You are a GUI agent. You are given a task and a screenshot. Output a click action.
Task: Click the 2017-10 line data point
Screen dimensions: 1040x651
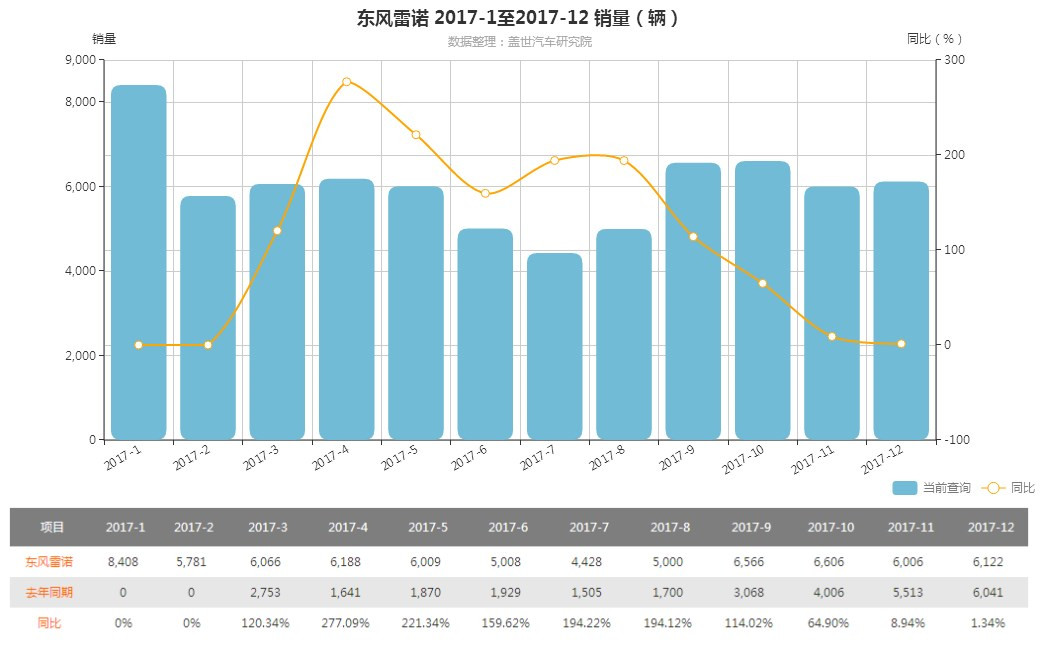tap(763, 283)
